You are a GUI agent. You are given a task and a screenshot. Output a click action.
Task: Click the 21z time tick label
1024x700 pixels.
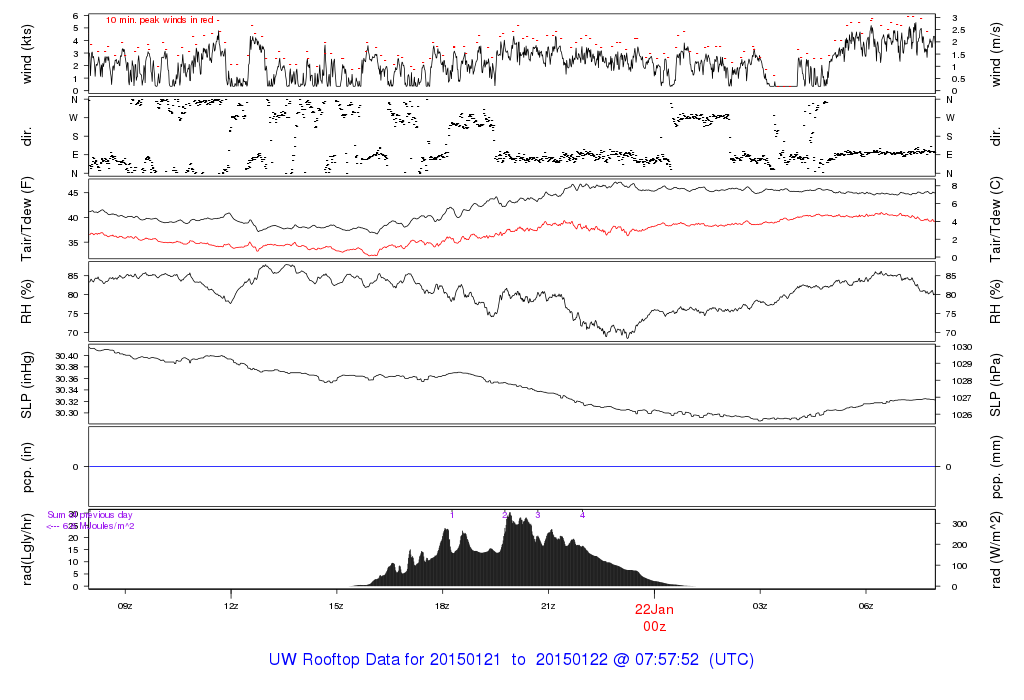[548, 606]
